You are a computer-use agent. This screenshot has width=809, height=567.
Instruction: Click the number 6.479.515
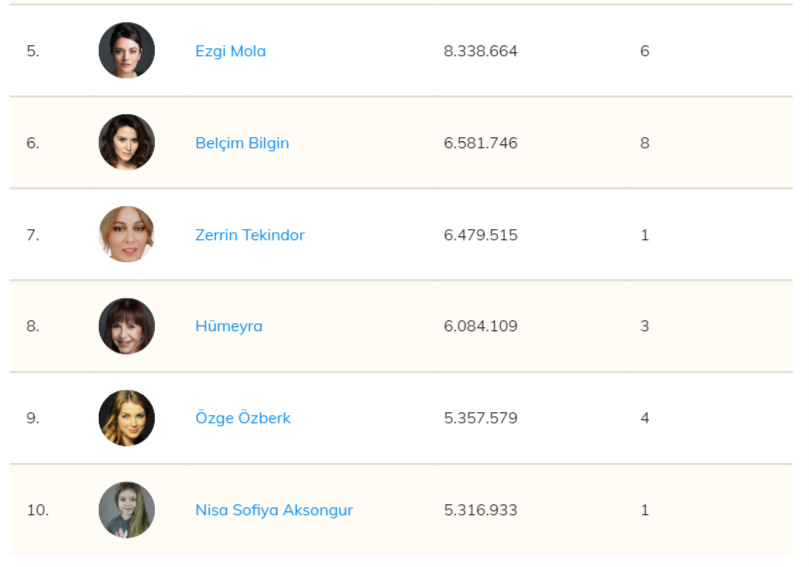pyautogui.click(x=481, y=235)
